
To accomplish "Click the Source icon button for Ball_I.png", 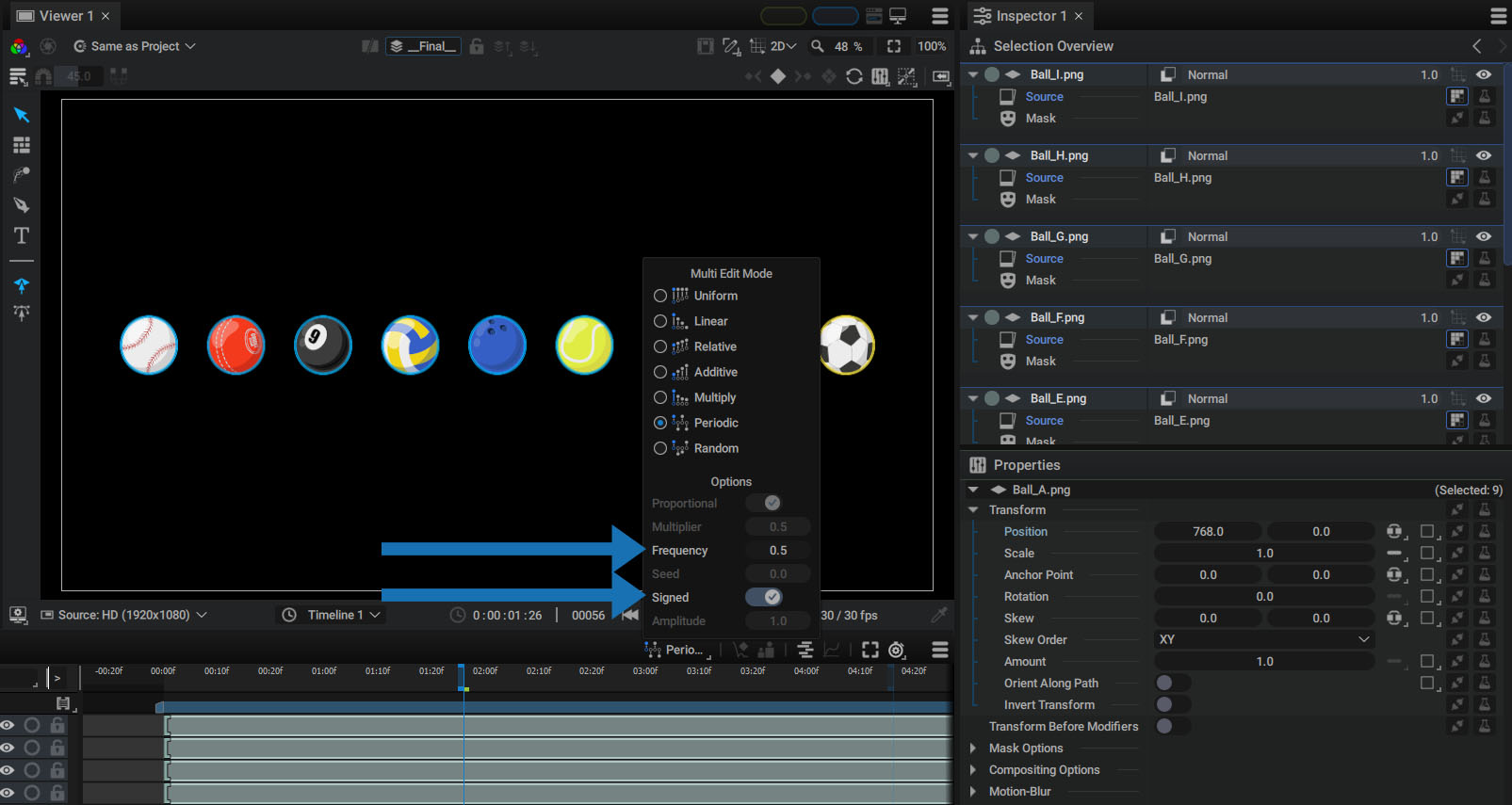I will pos(1457,96).
